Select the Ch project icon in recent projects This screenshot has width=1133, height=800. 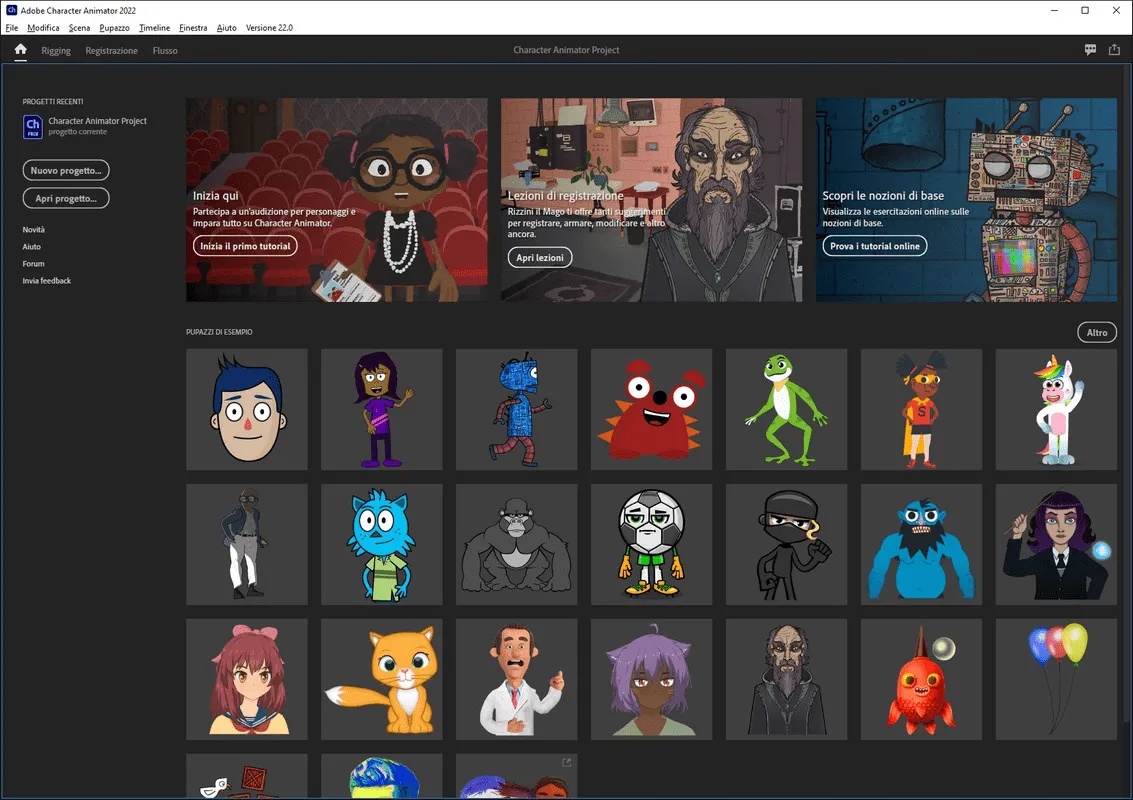point(33,126)
